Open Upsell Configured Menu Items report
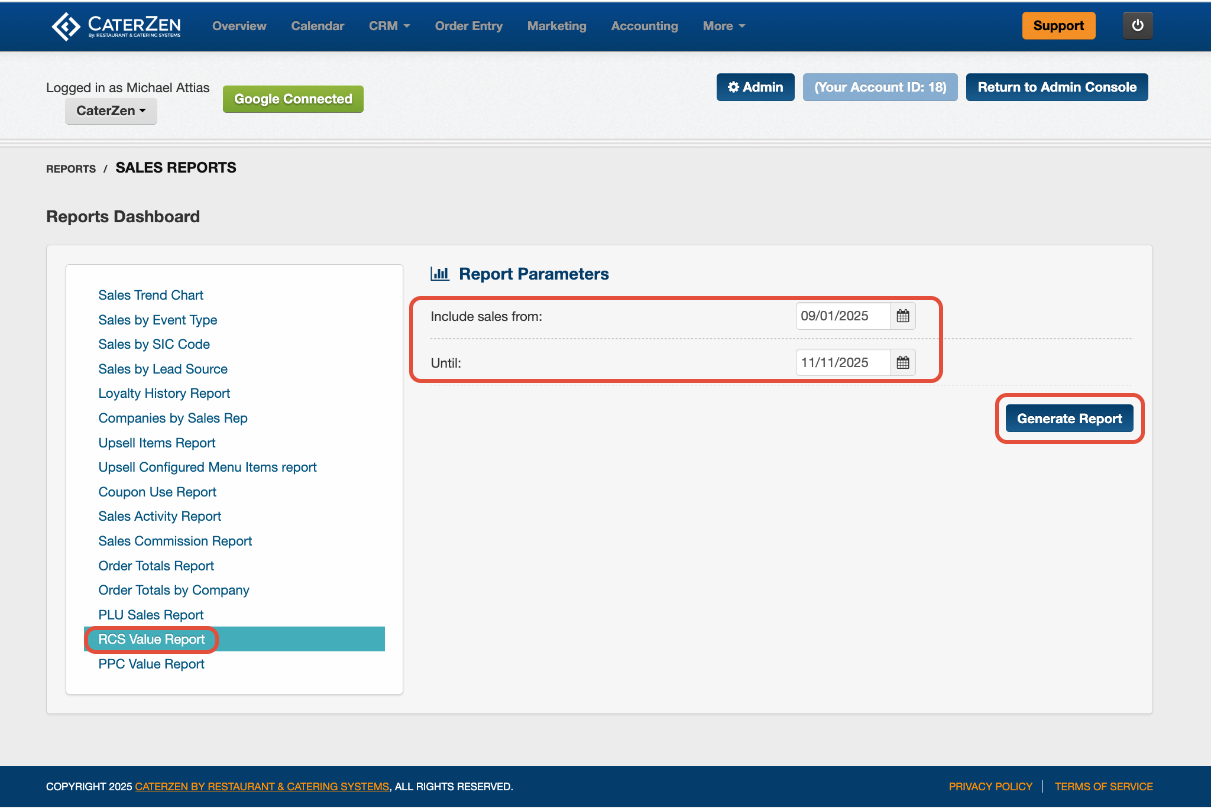The width and height of the screenshot is (1211, 808). click(207, 467)
